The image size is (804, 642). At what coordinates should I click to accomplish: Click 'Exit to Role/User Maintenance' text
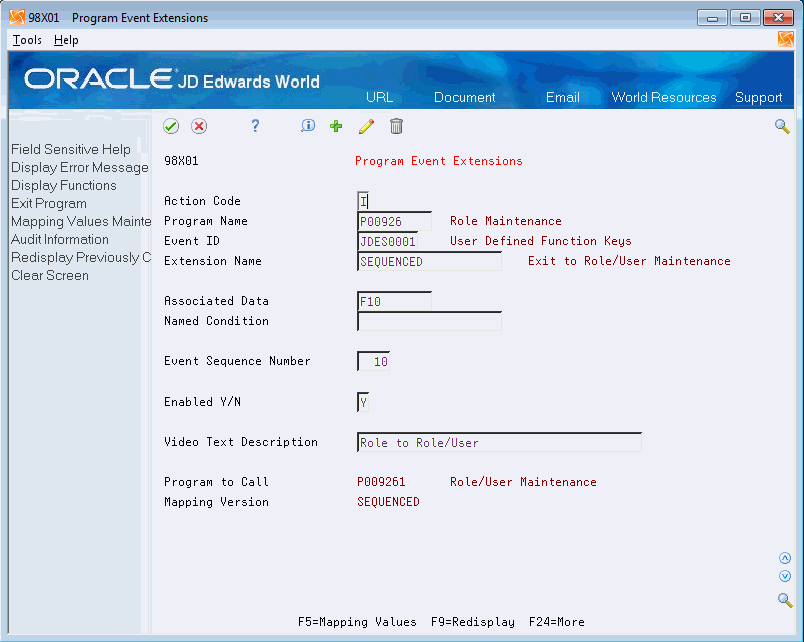(x=629, y=261)
